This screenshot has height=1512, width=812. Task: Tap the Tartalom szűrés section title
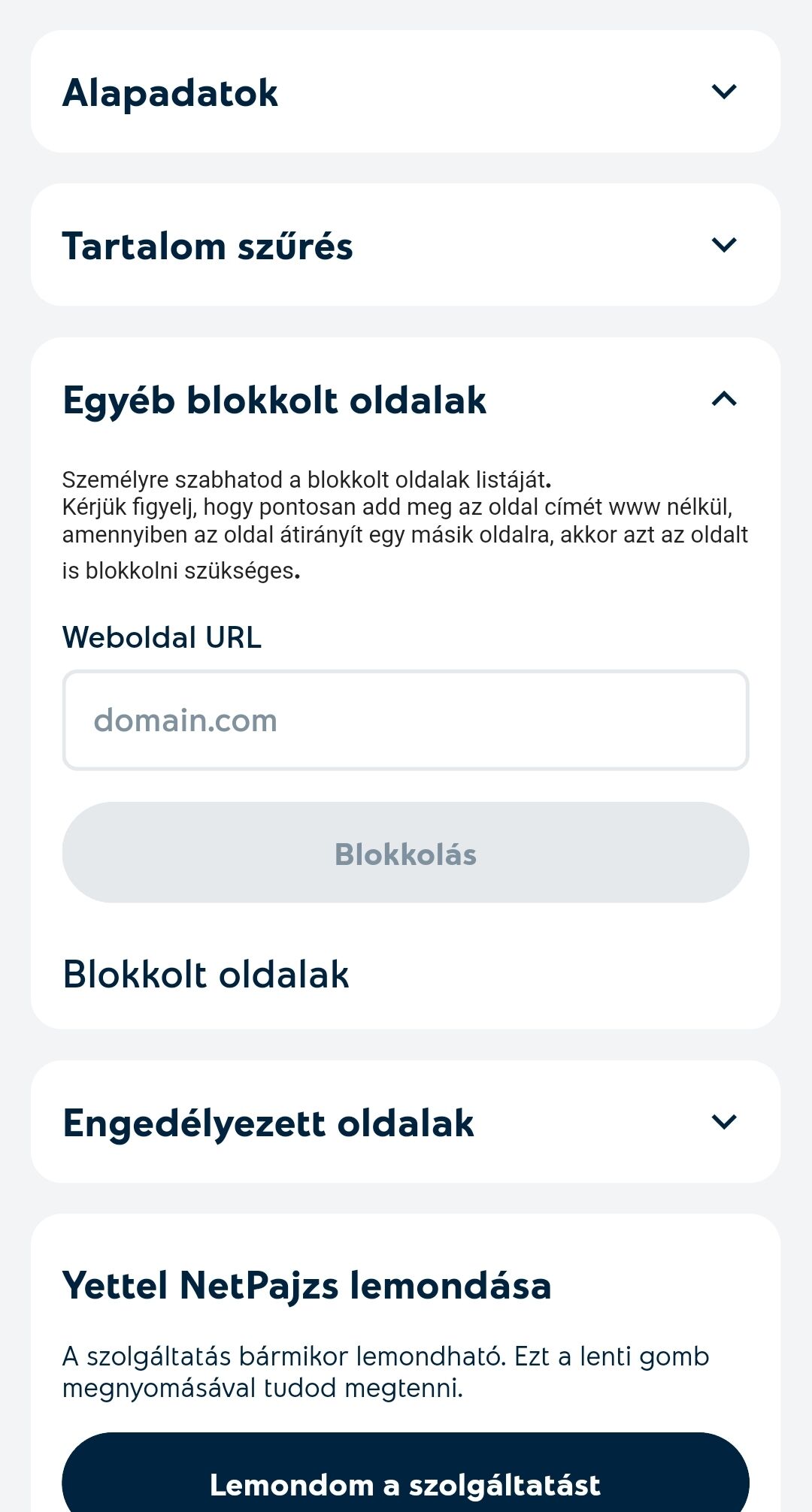208,246
